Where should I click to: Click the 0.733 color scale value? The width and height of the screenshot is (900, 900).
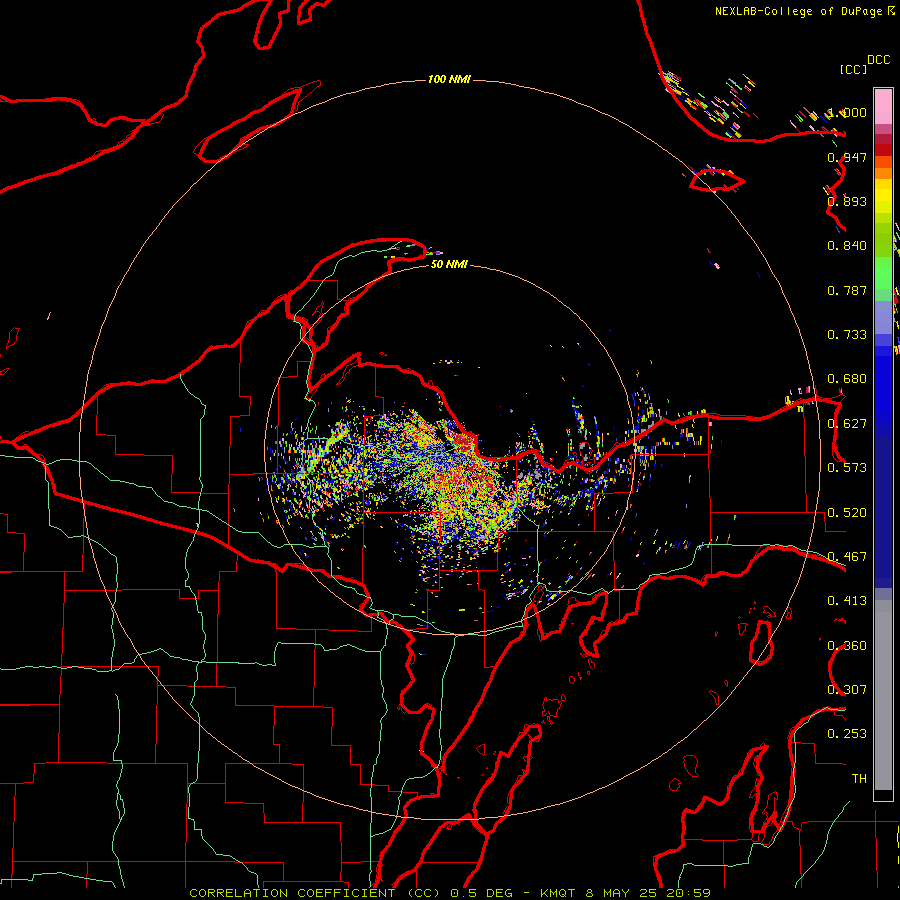tap(847, 335)
